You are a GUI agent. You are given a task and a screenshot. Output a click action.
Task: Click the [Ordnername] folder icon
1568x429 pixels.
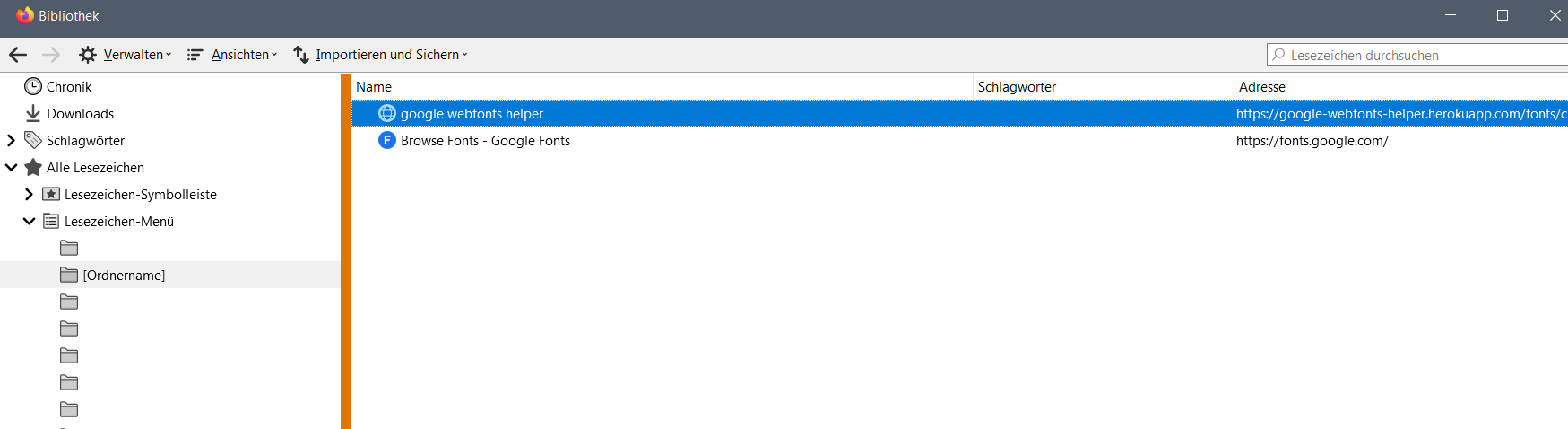click(69, 275)
